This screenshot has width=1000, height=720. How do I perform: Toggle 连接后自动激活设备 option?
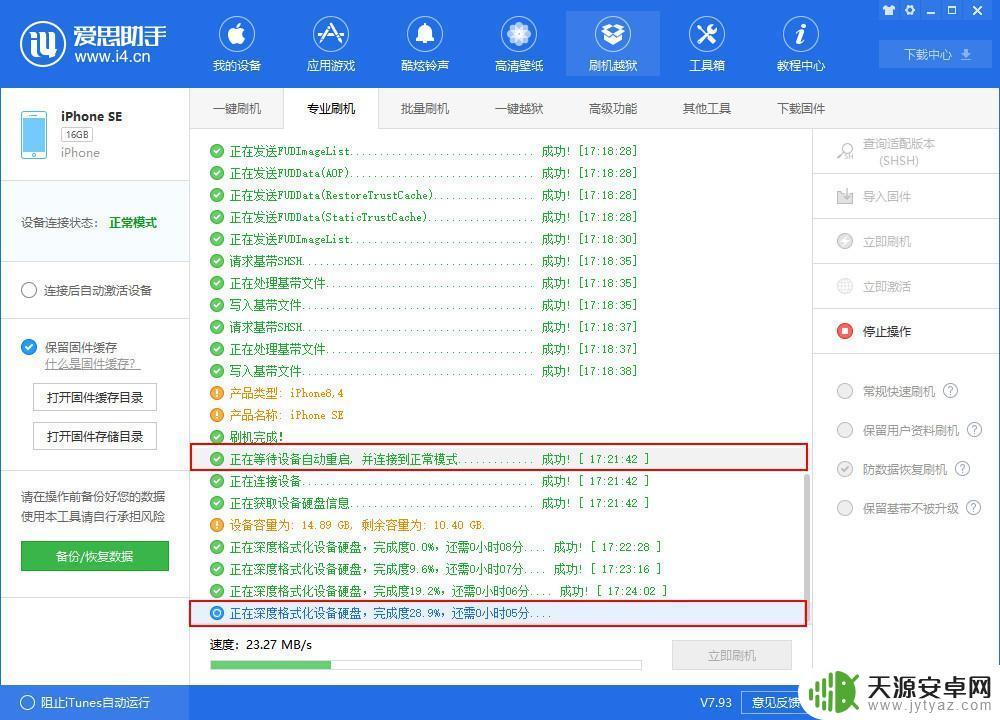(29, 290)
